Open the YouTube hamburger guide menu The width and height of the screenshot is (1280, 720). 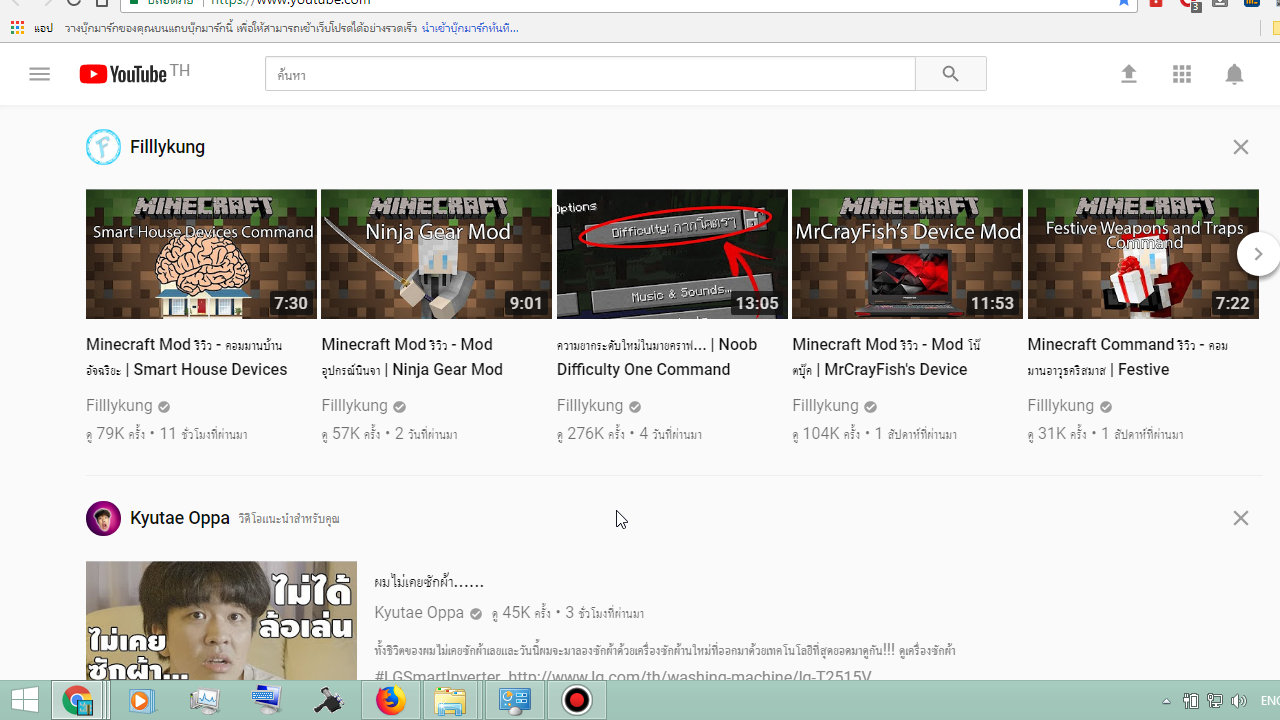(39, 74)
